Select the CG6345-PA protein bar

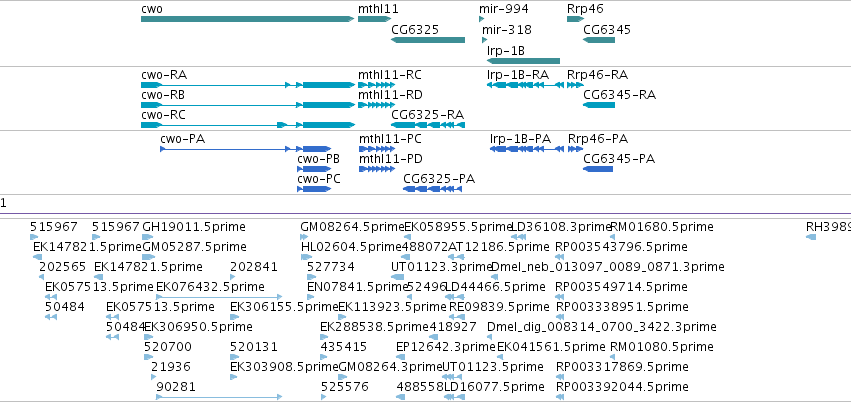(598, 169)
